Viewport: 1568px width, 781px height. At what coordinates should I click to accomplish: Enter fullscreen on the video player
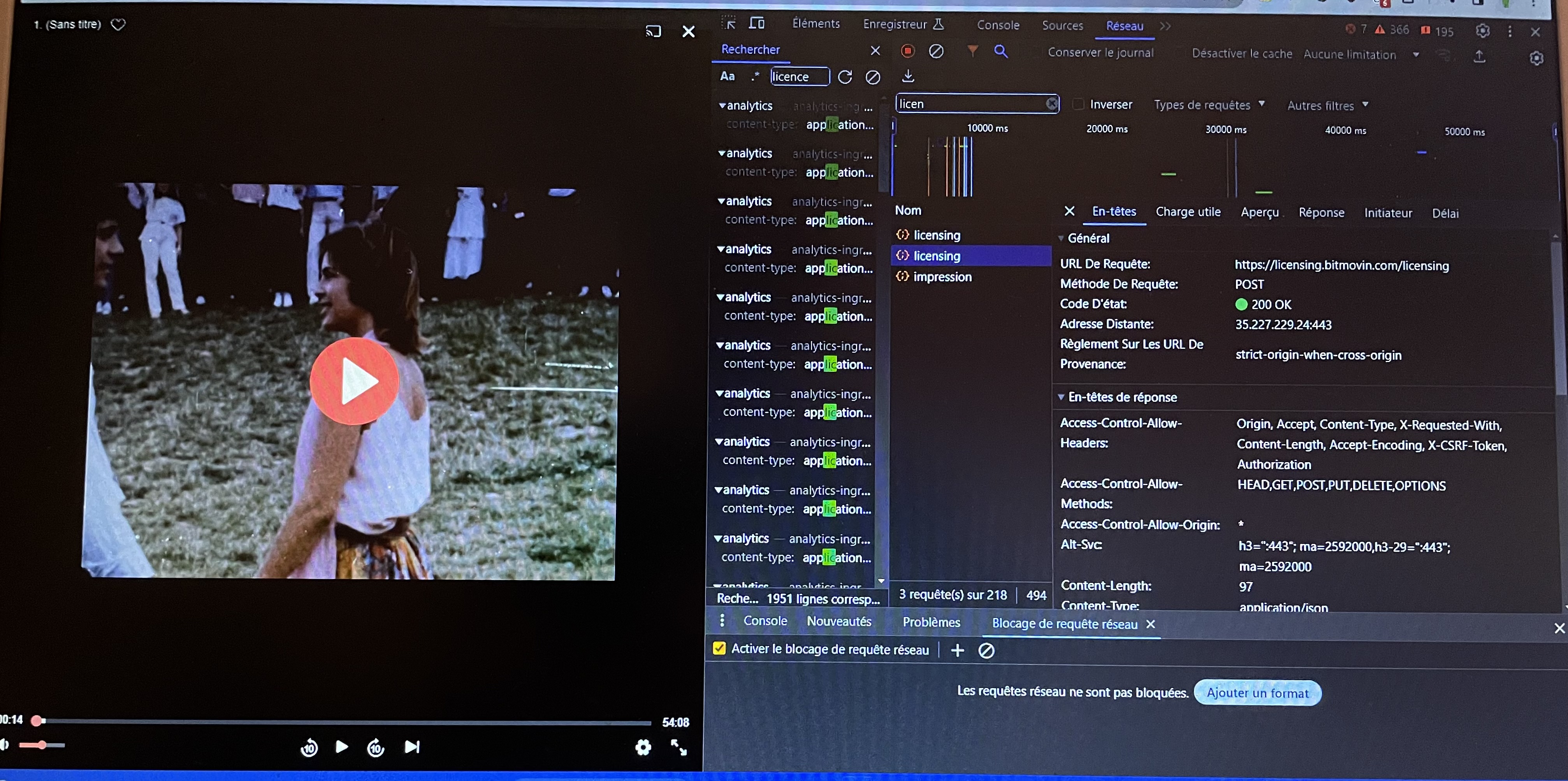pyautogui.click(x=678, y=747)
